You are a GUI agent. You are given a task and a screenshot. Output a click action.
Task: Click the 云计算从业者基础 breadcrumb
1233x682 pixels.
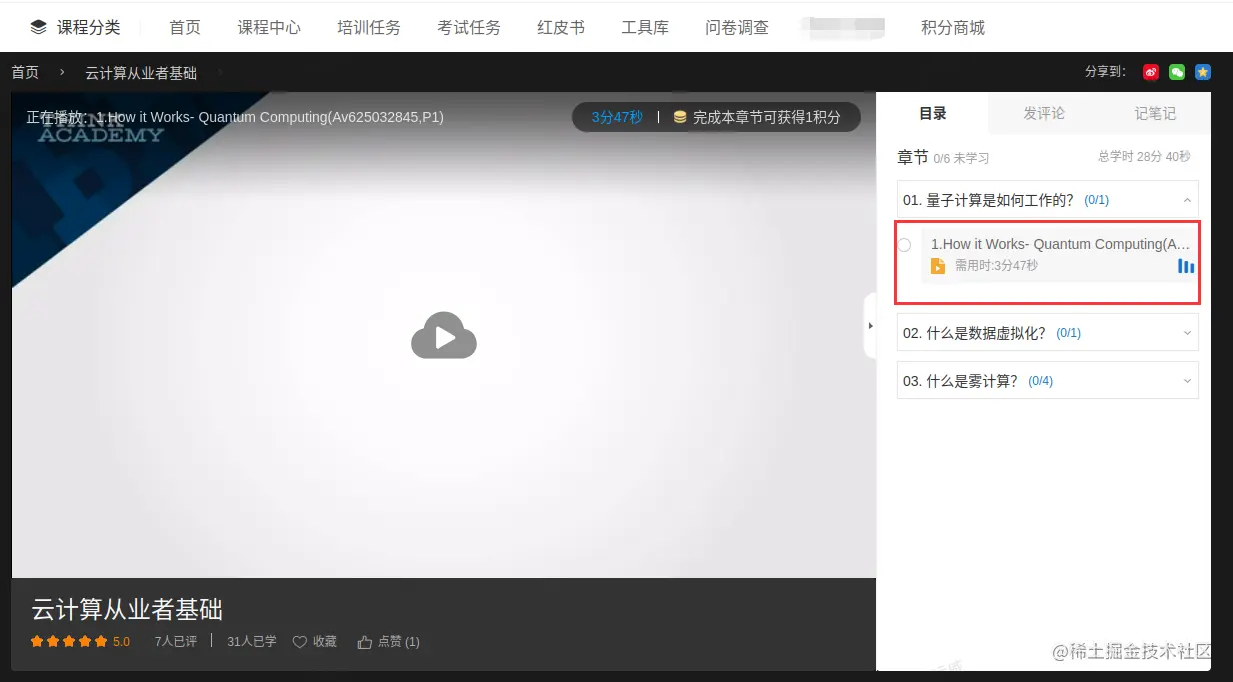point(141,73)
